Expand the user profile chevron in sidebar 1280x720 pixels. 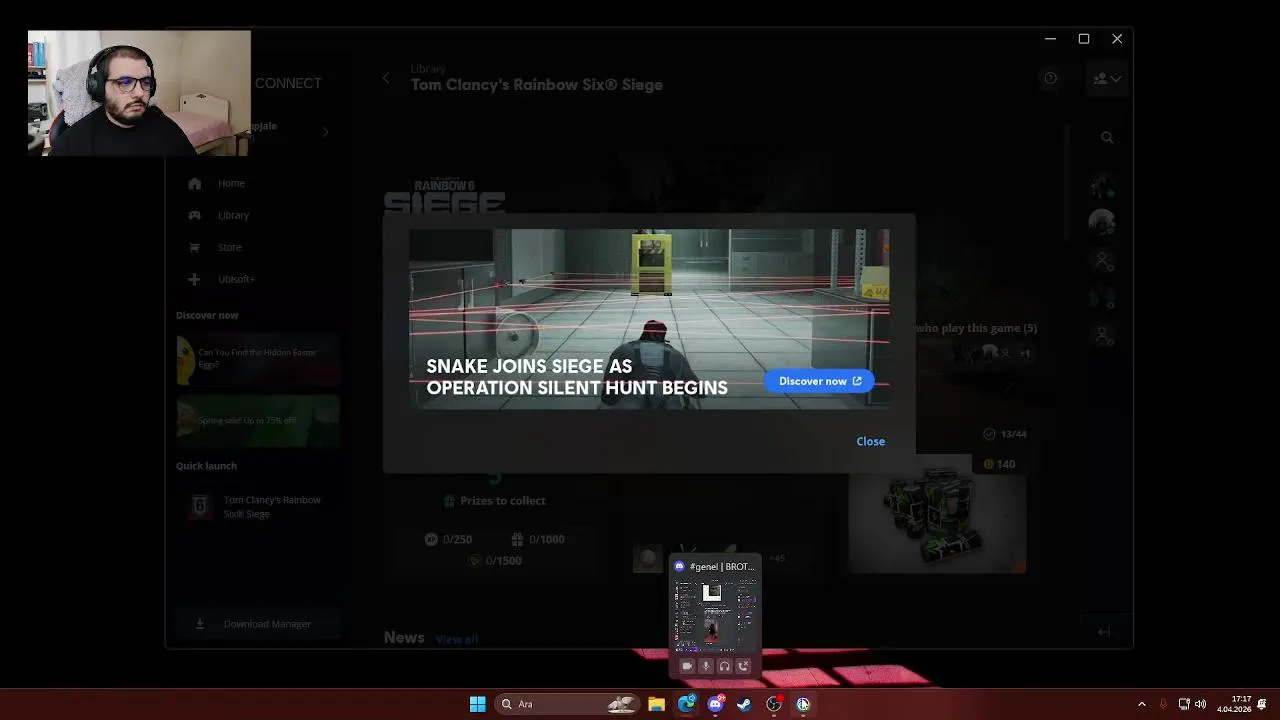tap(325, 131)
